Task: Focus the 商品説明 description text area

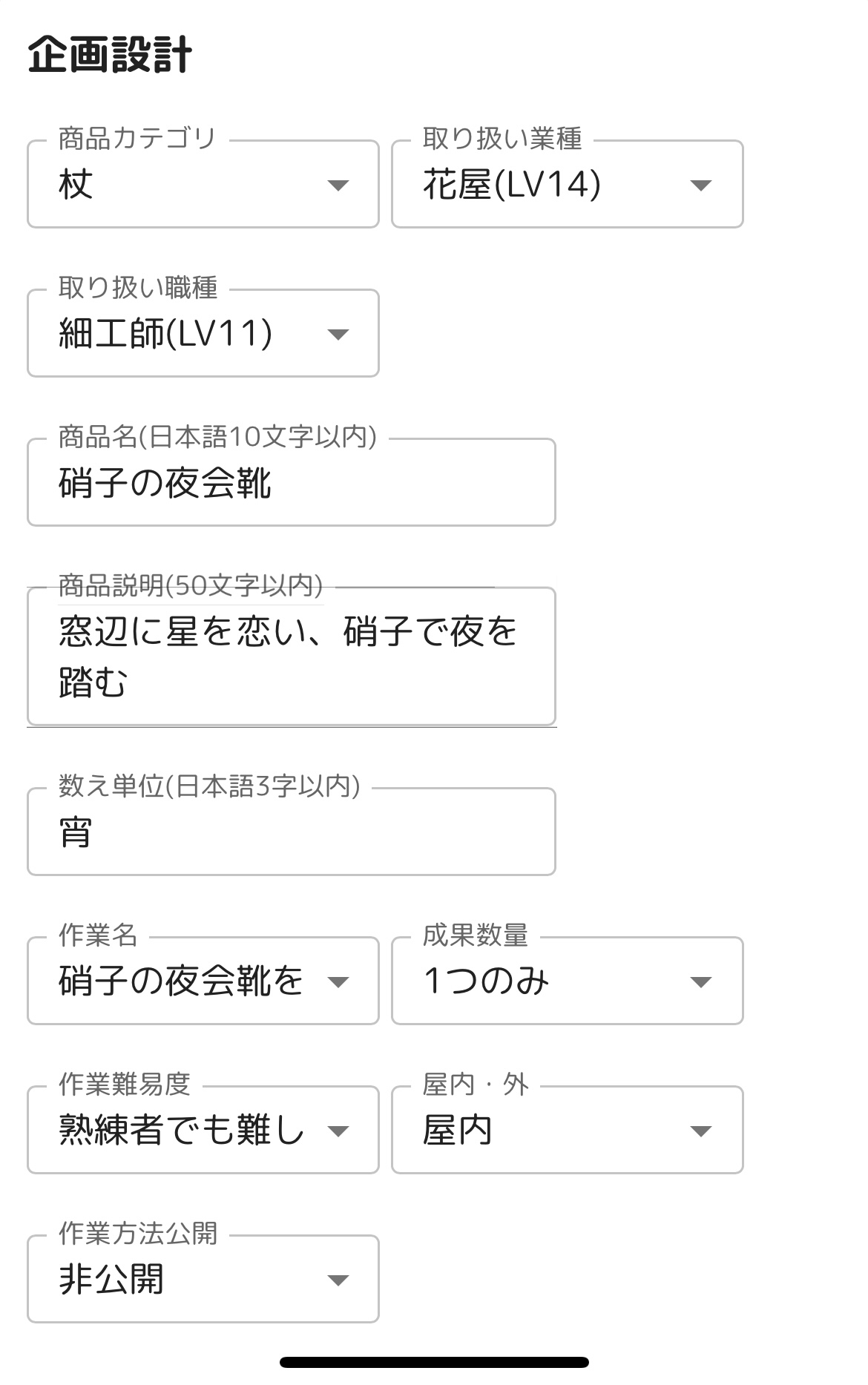Action: pyautogui.click(x=291, y=657)
